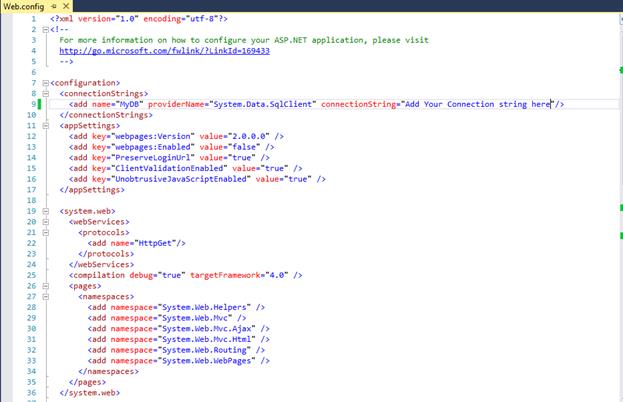Click the providerName attribute on line 9
Viewport: 623px width, 402px height.
pos(176,104)
